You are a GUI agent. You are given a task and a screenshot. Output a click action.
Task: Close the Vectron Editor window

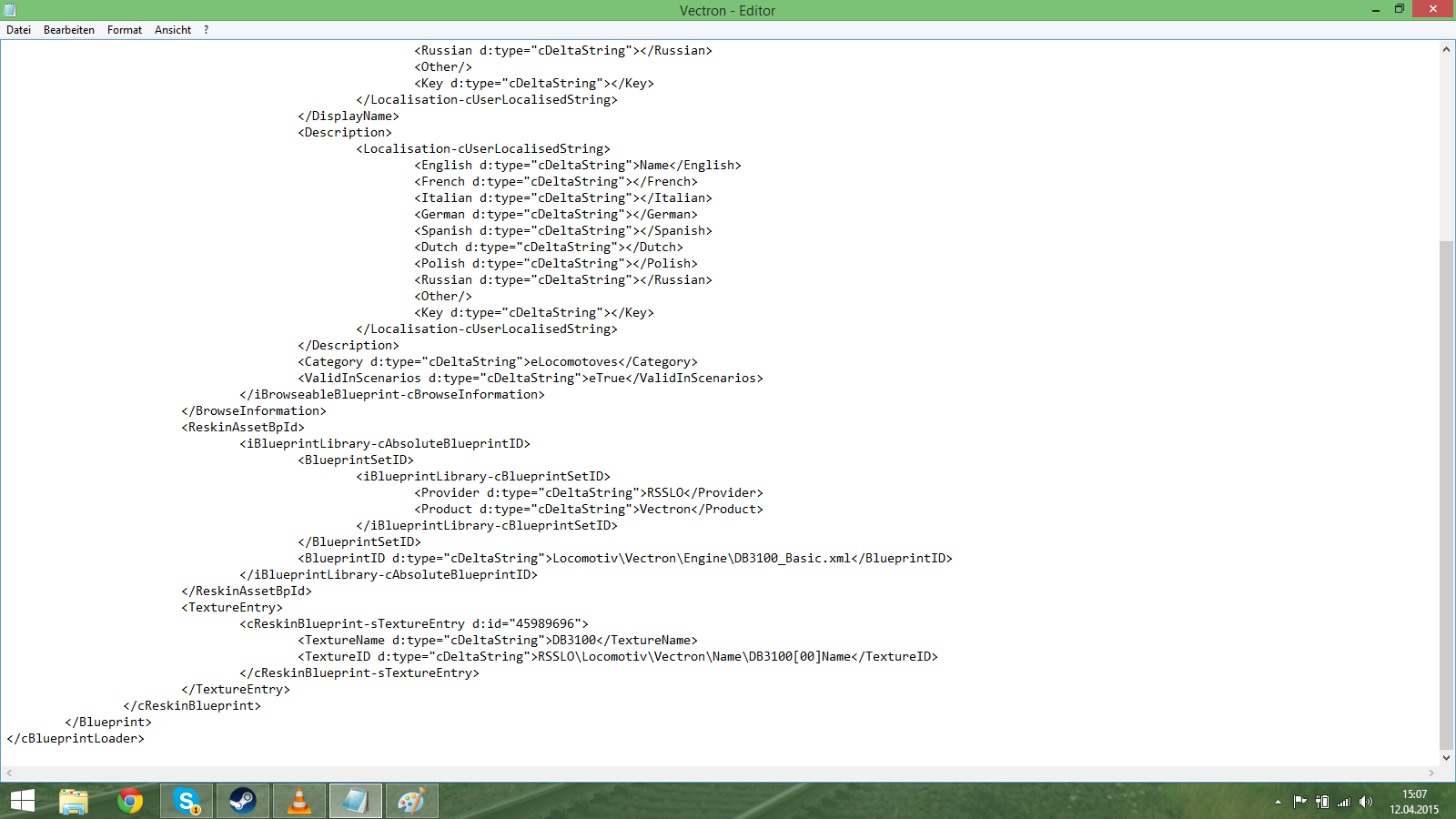tap(1433, 10)
